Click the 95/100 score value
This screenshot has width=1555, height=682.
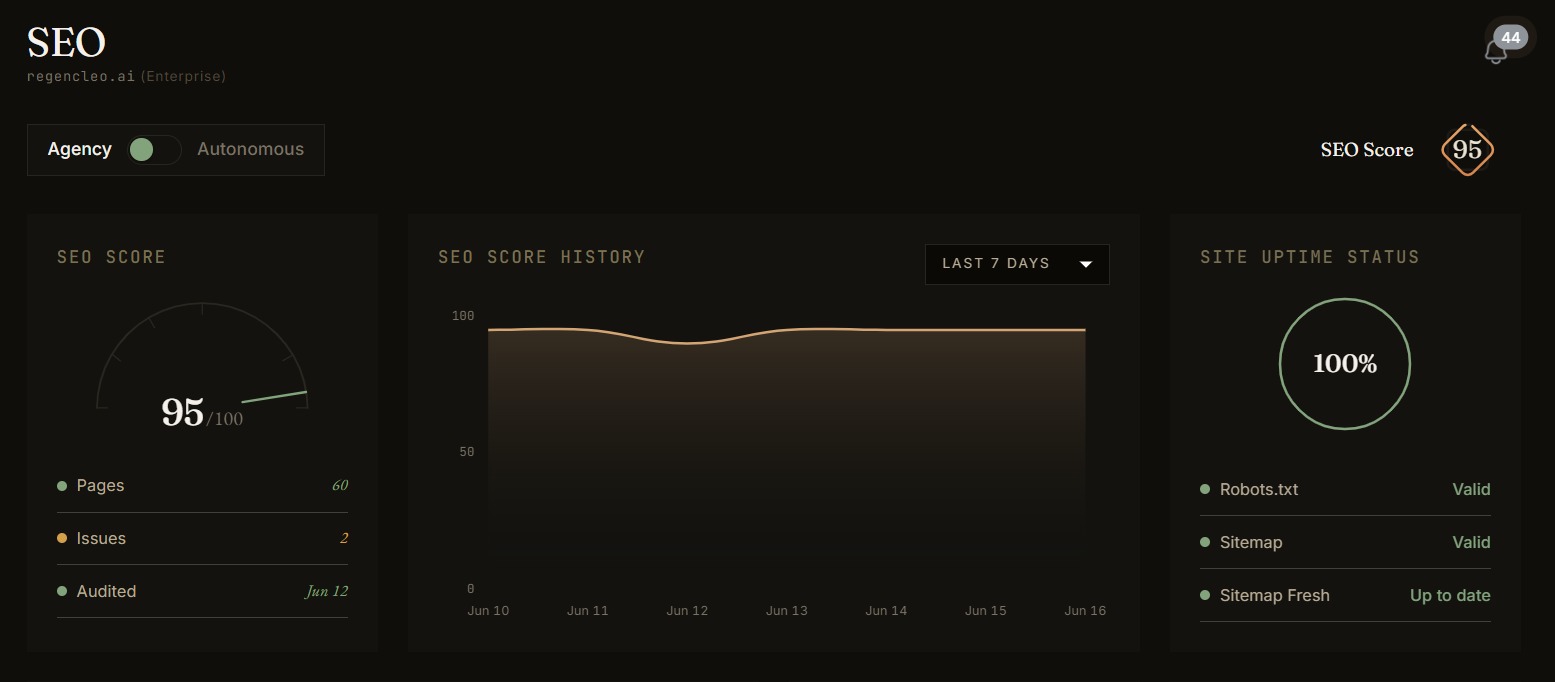(x=202, y=412)
